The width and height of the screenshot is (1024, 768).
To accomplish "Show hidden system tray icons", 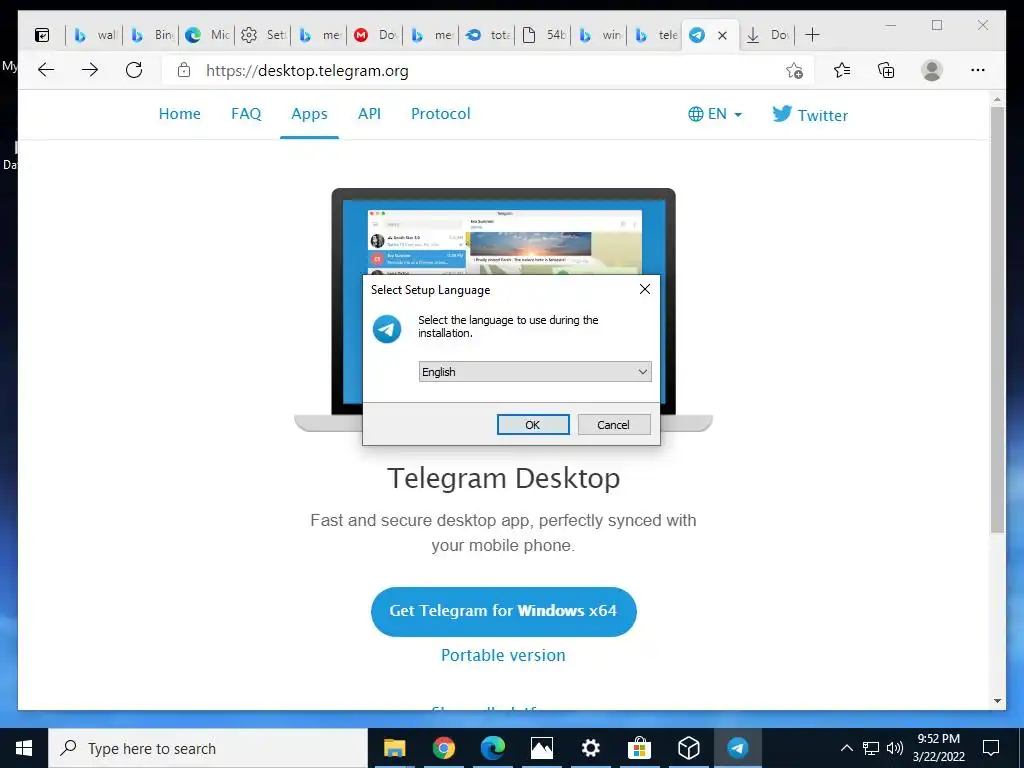I will tap(846, 748).
